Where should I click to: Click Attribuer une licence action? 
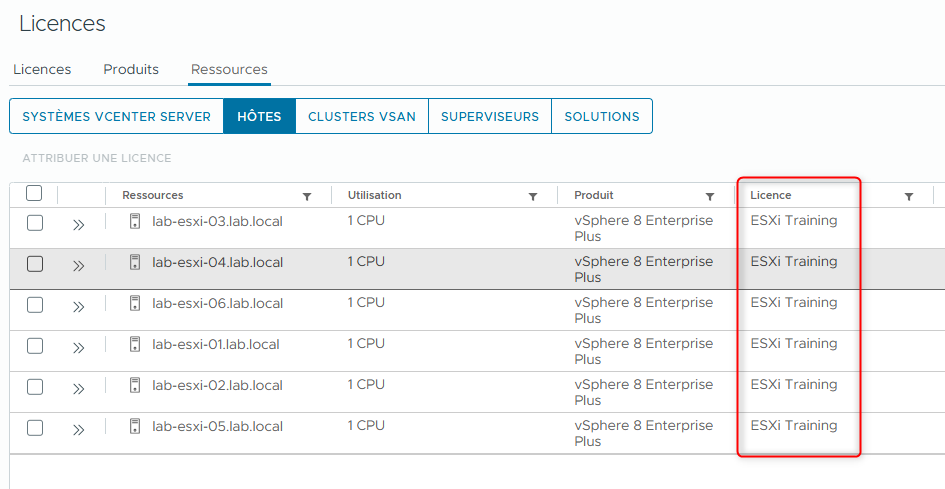pyautogui.click(x=97, y=158)
